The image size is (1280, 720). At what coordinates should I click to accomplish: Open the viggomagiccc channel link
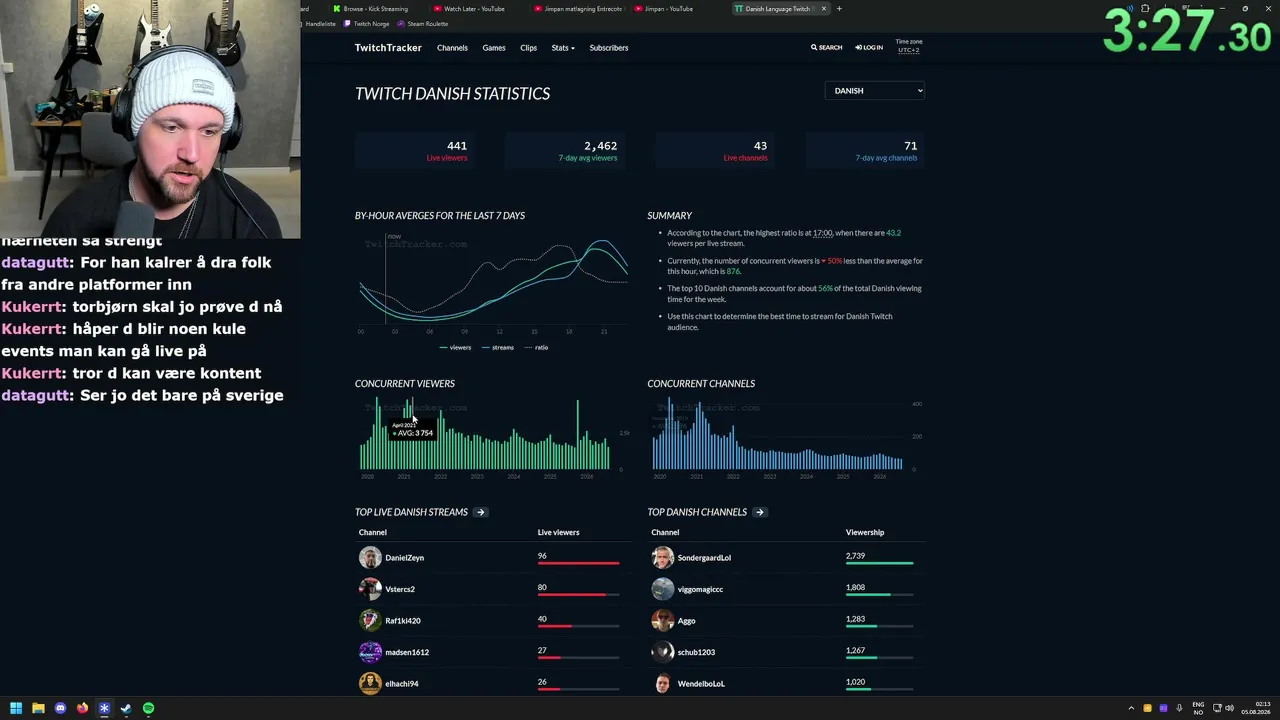pos(700,590)
